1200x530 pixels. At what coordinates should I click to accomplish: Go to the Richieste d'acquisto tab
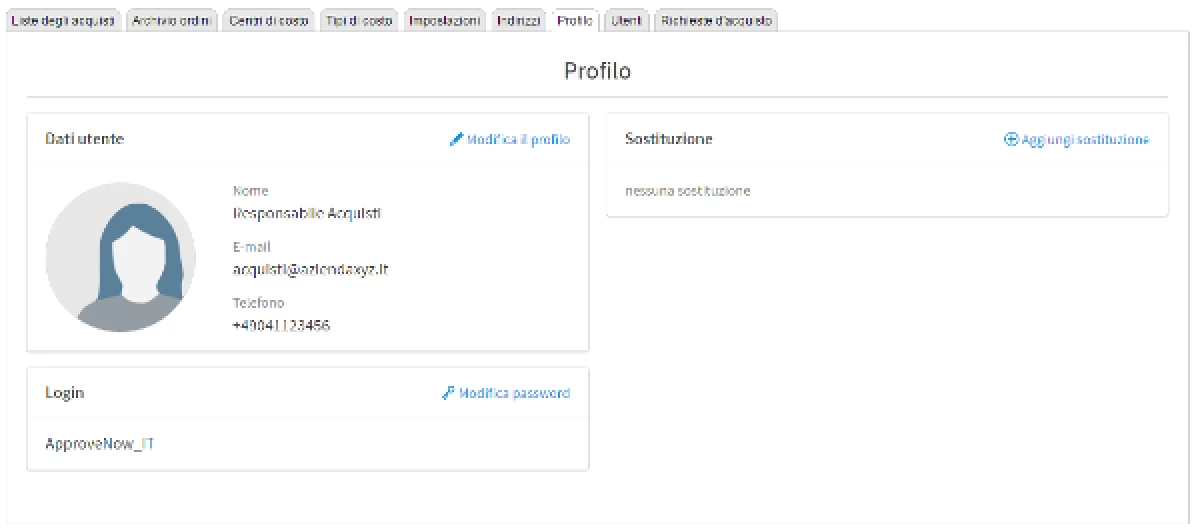click(715, 21)
